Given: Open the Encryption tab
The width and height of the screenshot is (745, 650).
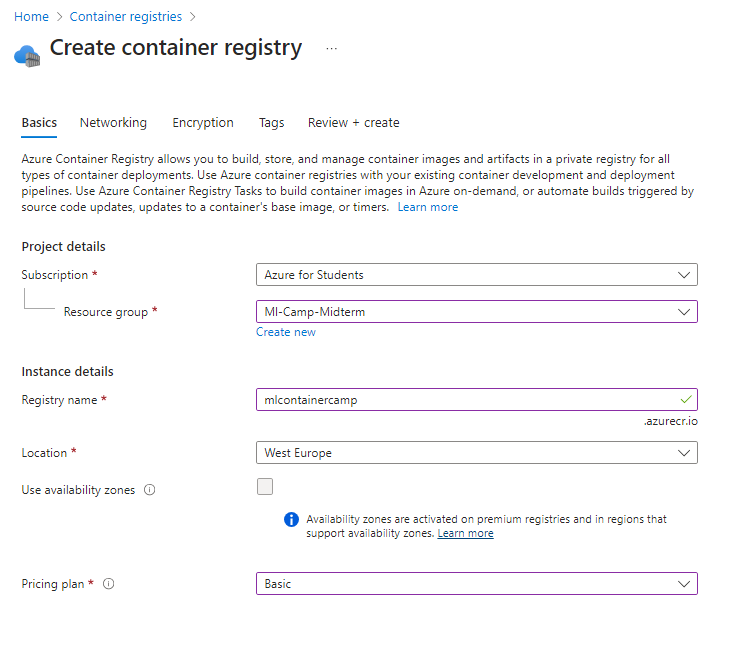Looking at the screenshot, I should click(203, 123).
